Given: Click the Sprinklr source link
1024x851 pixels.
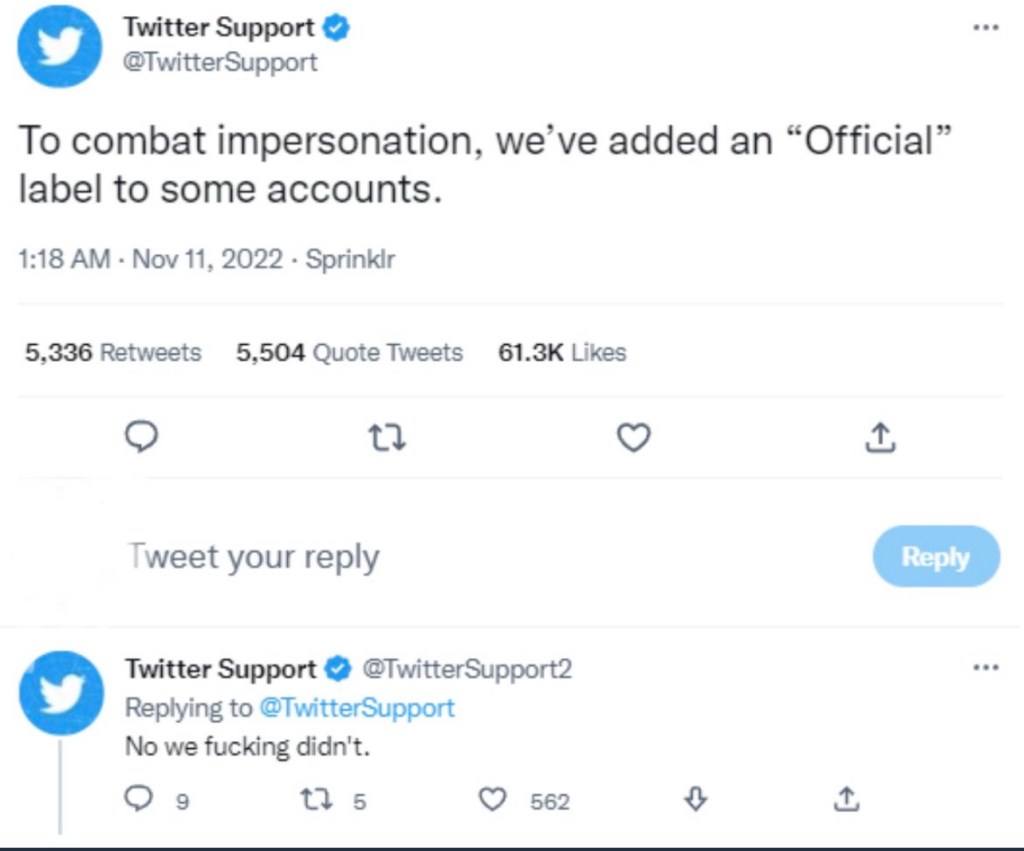Looking at the screenshot, I should click(x=350, y=260).
